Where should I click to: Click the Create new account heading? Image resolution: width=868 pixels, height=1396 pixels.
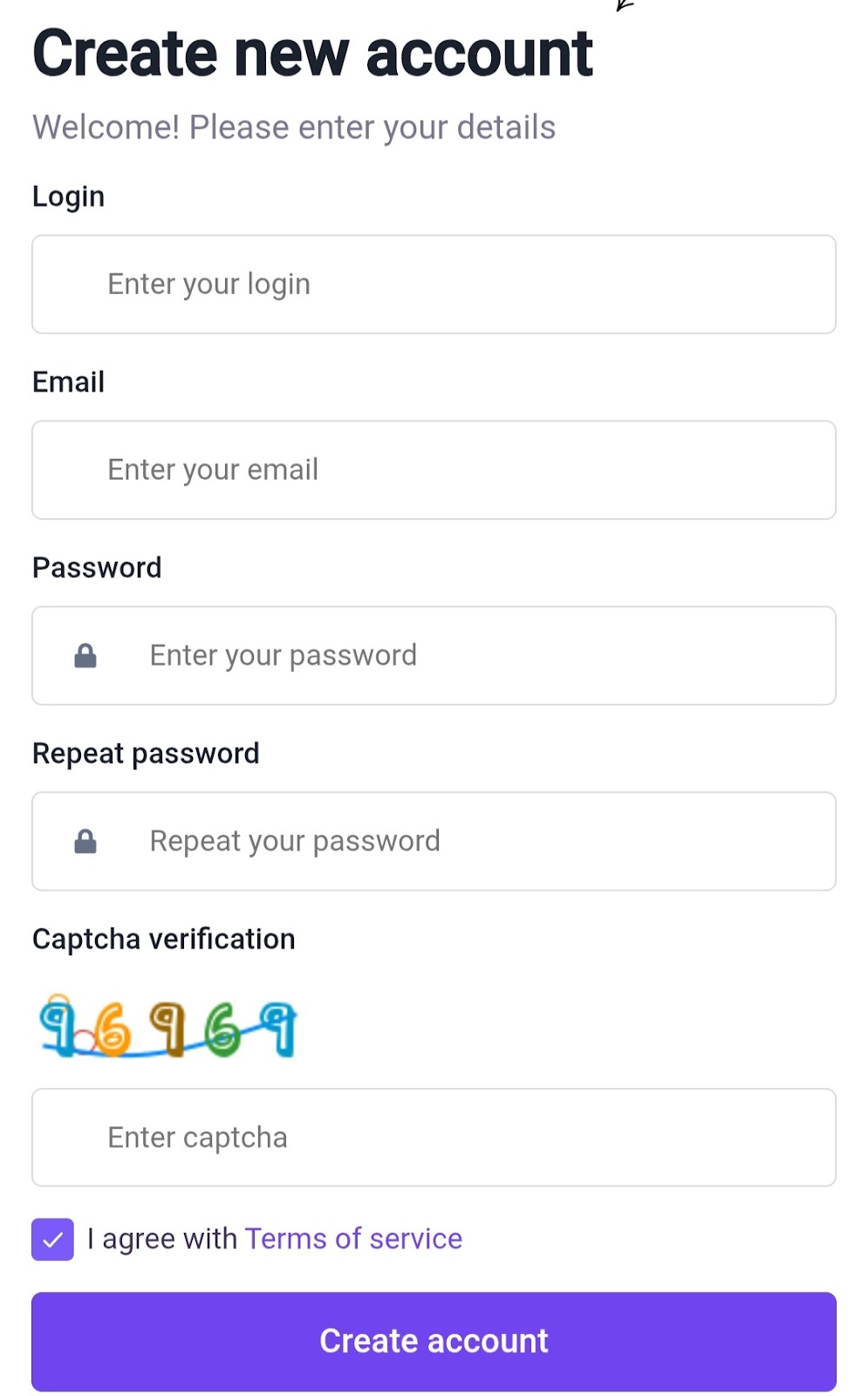[312, 53]
